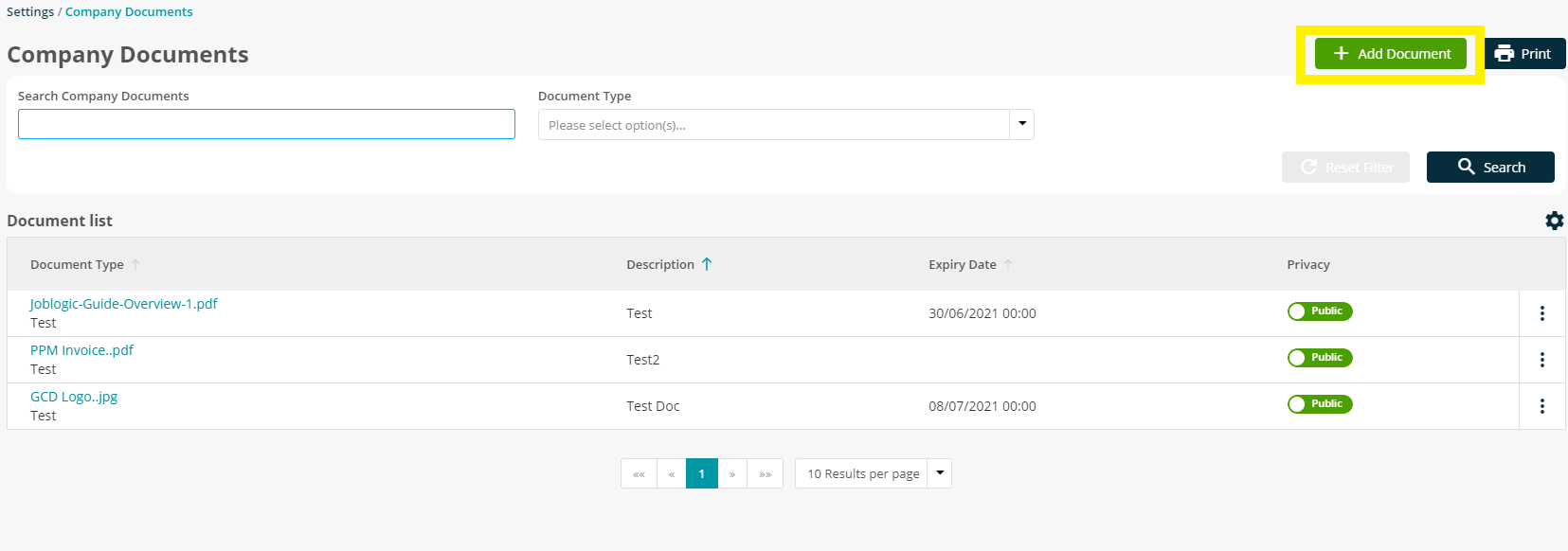1568x551 pixels.
Task: Open the PPM Invoice..pdf document link
Action: click(81, 350)
